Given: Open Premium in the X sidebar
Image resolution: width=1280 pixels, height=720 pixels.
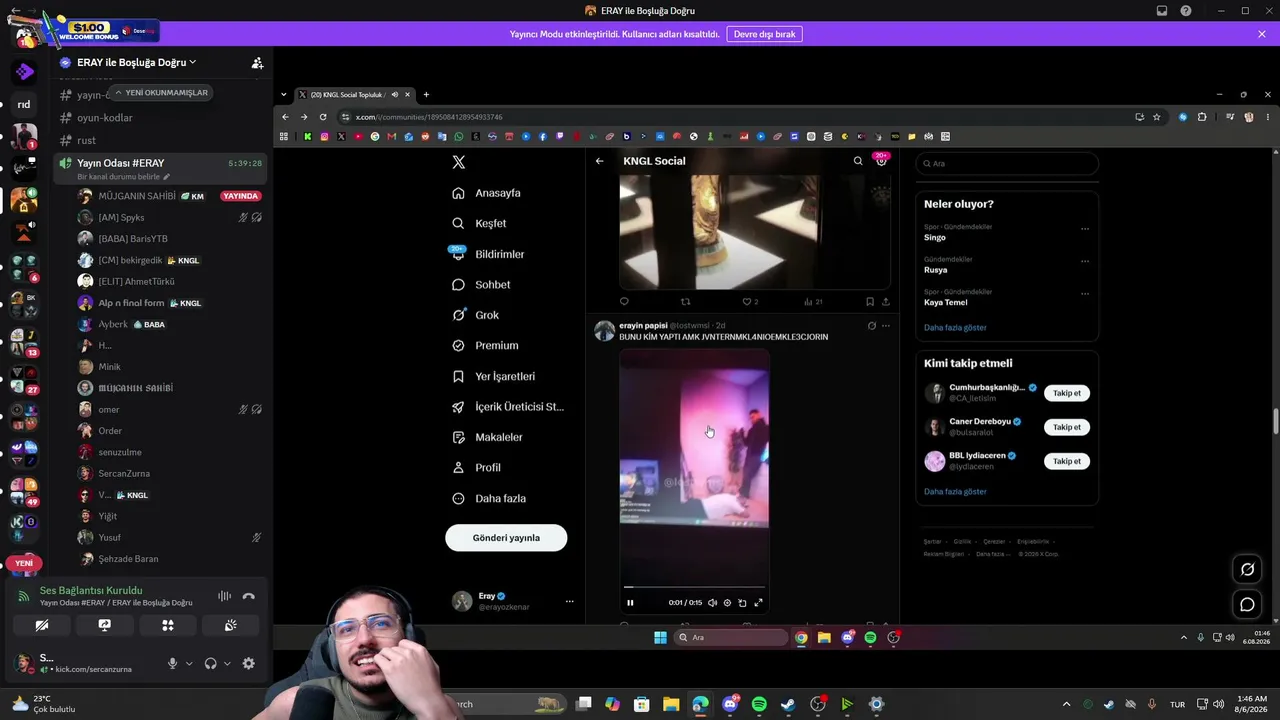Looking at the screenshot, I should [485, 345].
